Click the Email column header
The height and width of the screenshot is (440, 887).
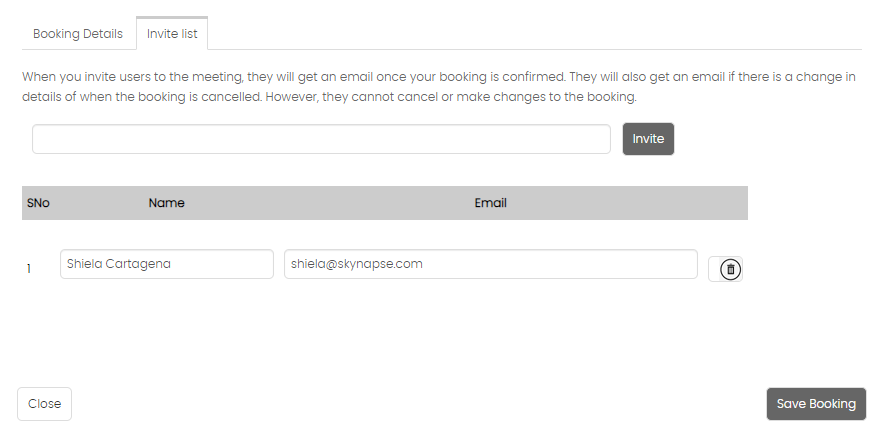(x=490, y=203)
